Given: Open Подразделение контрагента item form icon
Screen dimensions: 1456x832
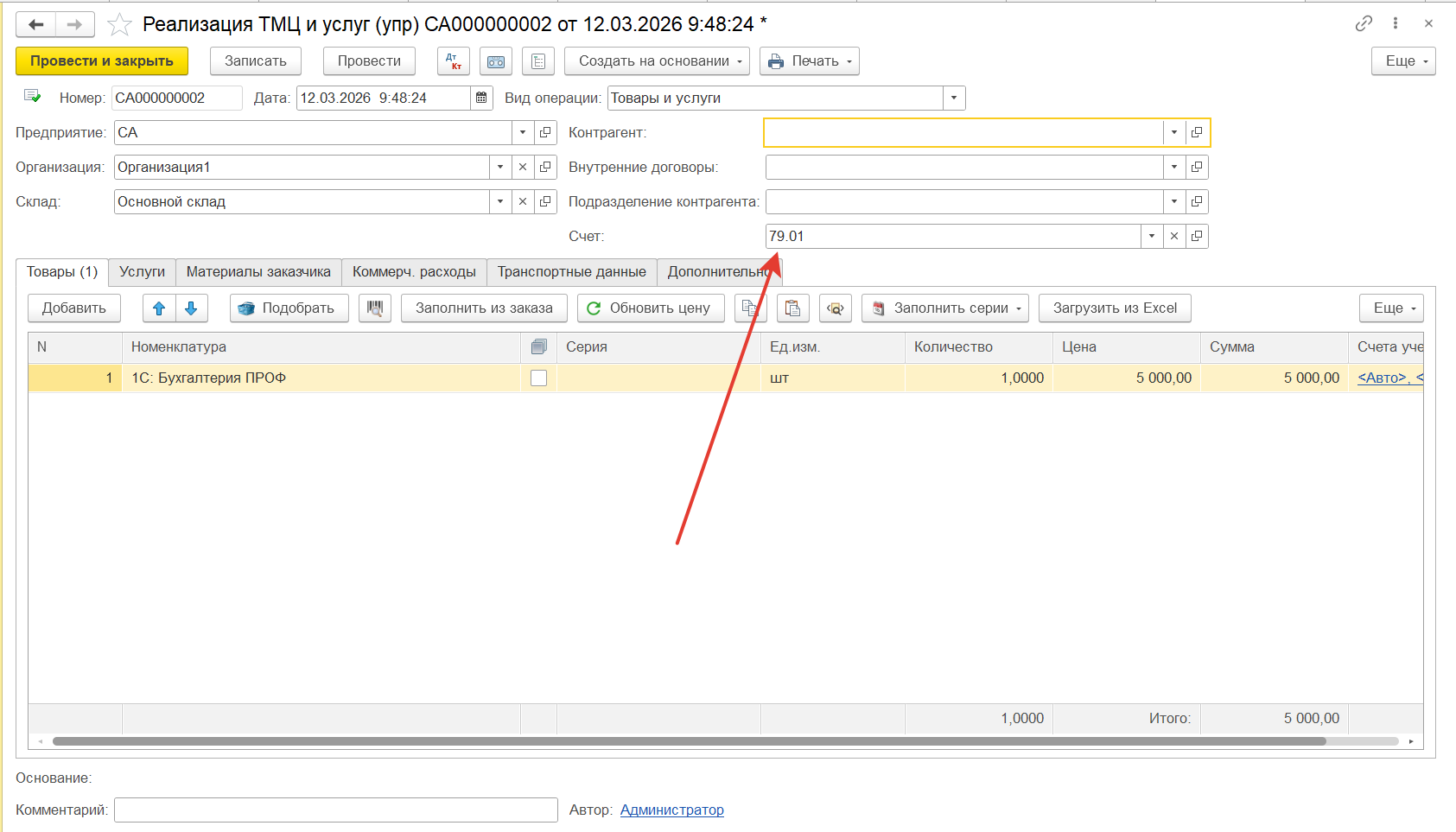Looking at the screenshot, I should [x=1197, y=201].
